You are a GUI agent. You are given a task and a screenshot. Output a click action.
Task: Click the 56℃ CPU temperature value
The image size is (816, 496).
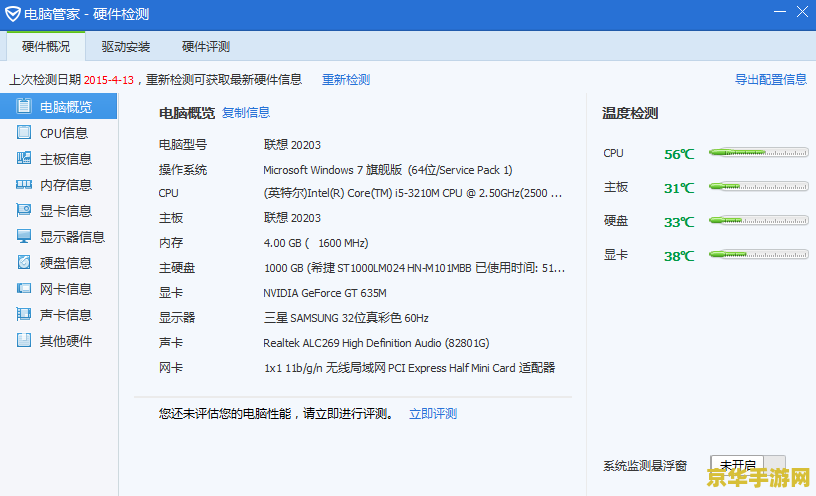pos(679,154)
